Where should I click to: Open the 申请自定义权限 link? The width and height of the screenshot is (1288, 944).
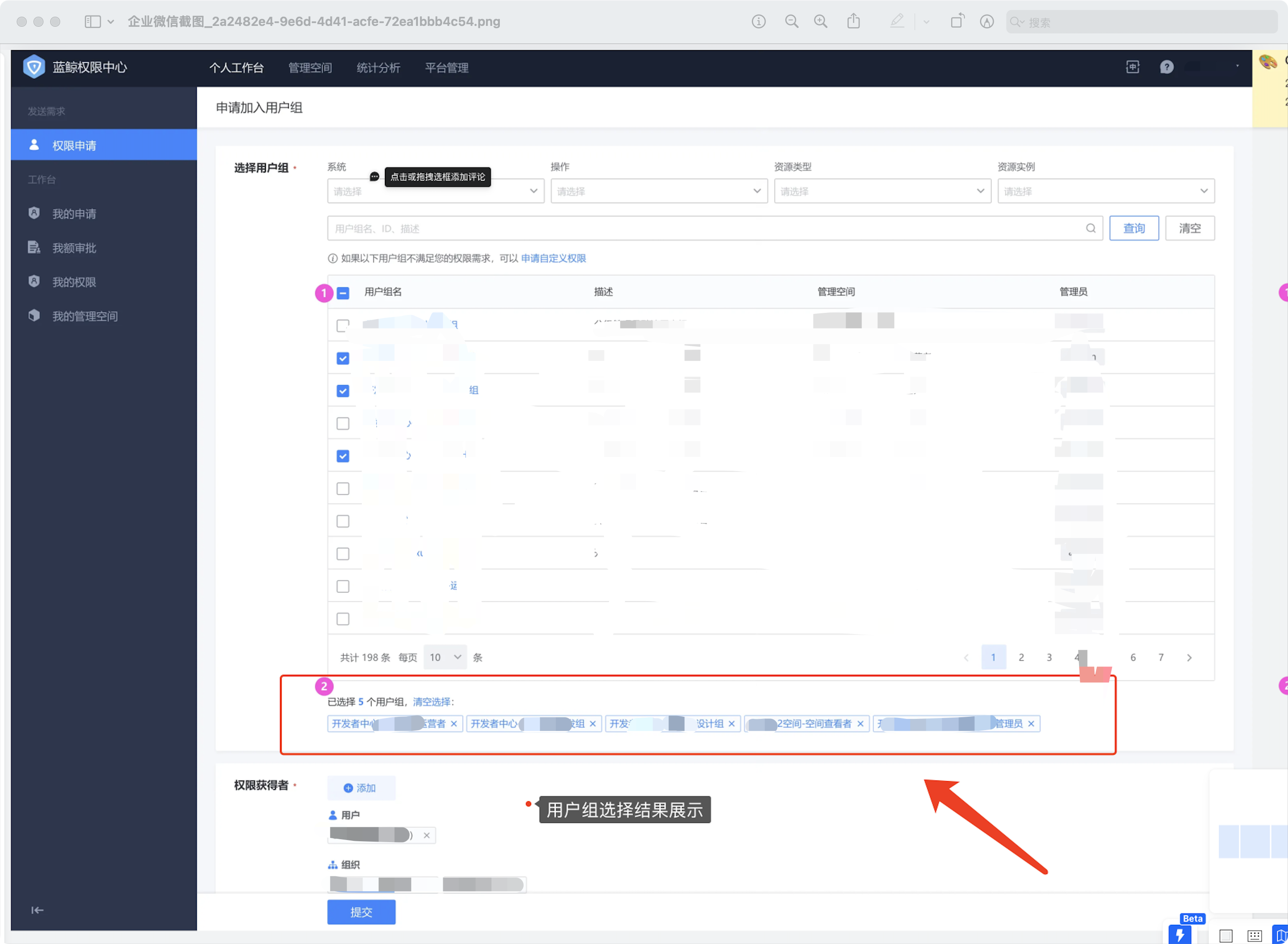pos(553,258)
